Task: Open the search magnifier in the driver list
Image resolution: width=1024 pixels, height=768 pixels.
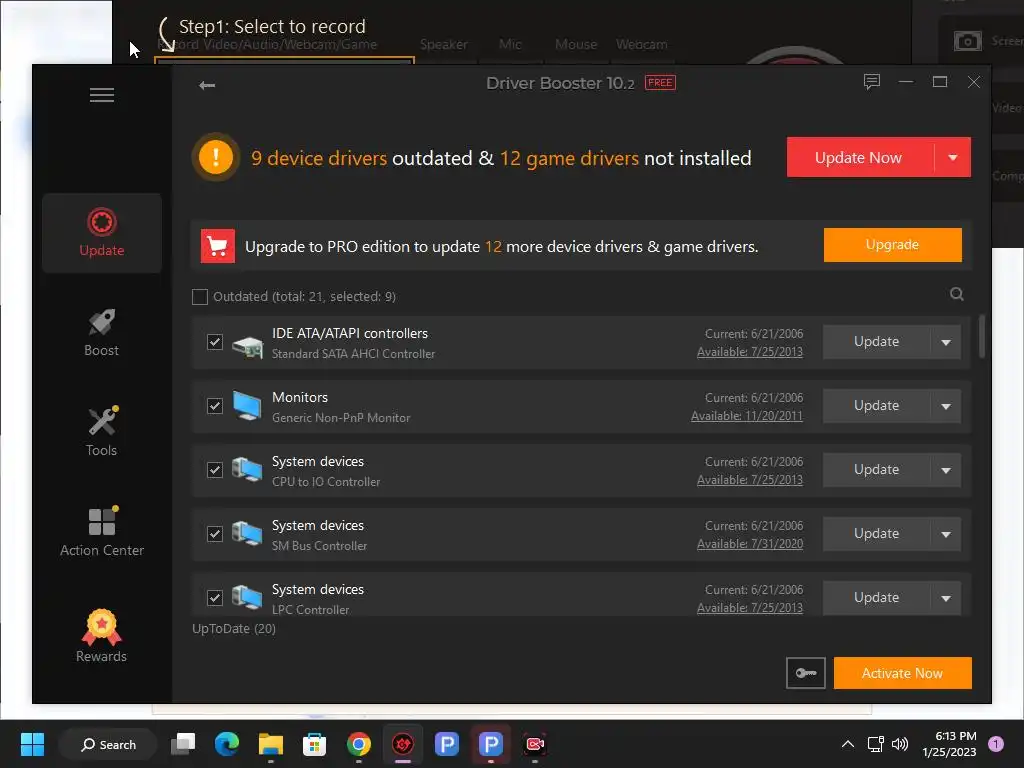Action: (957, 294)
